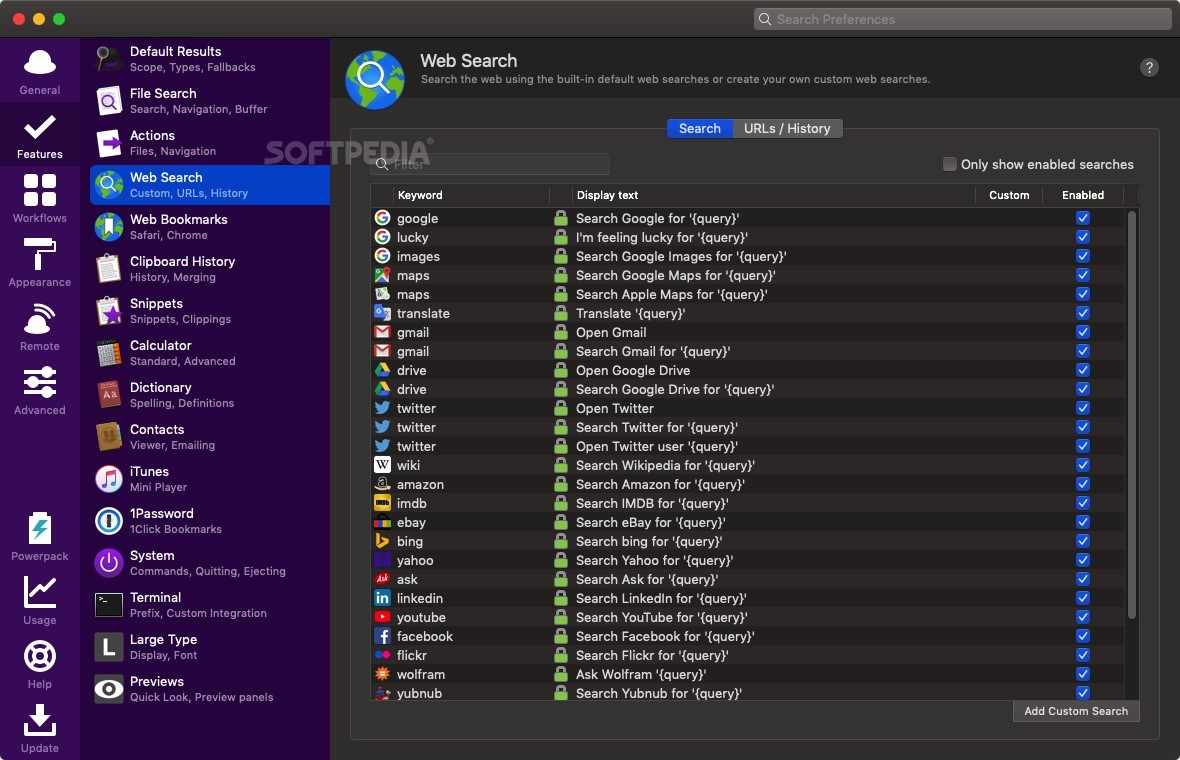
Task: Click Add Custom Search button
Action: click(1075, 711)
